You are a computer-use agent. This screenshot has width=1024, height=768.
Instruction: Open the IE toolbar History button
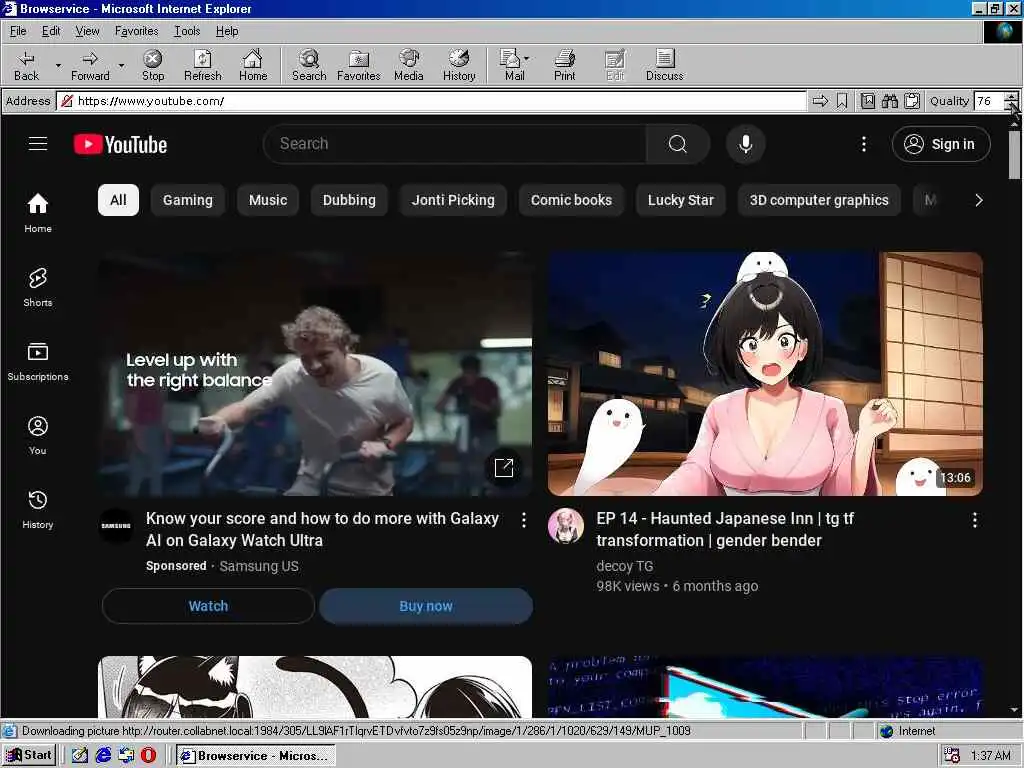click(459, 65)
